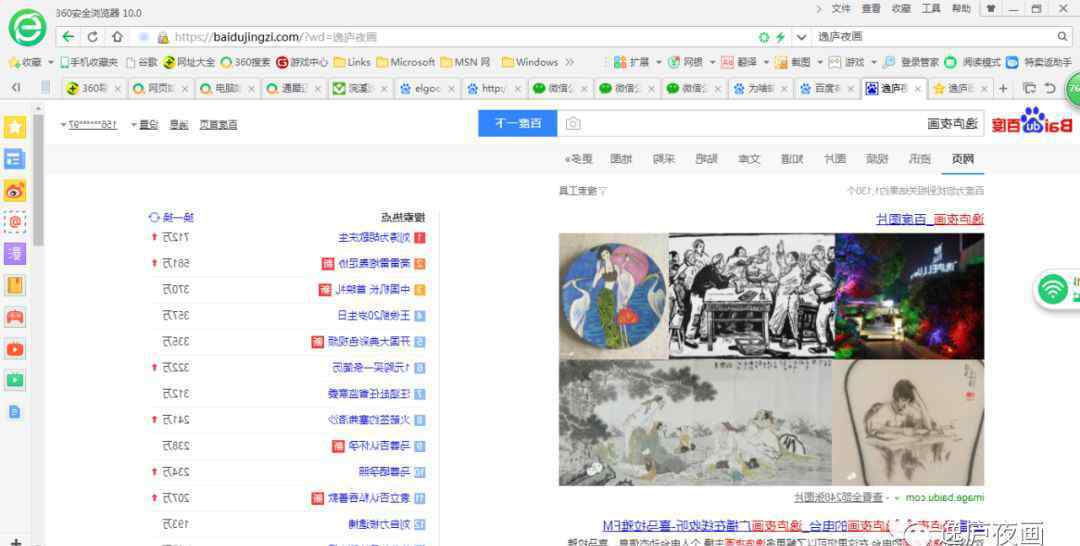Click the page vertical scrollbar beside the sidebar

(x=39, y=179)
